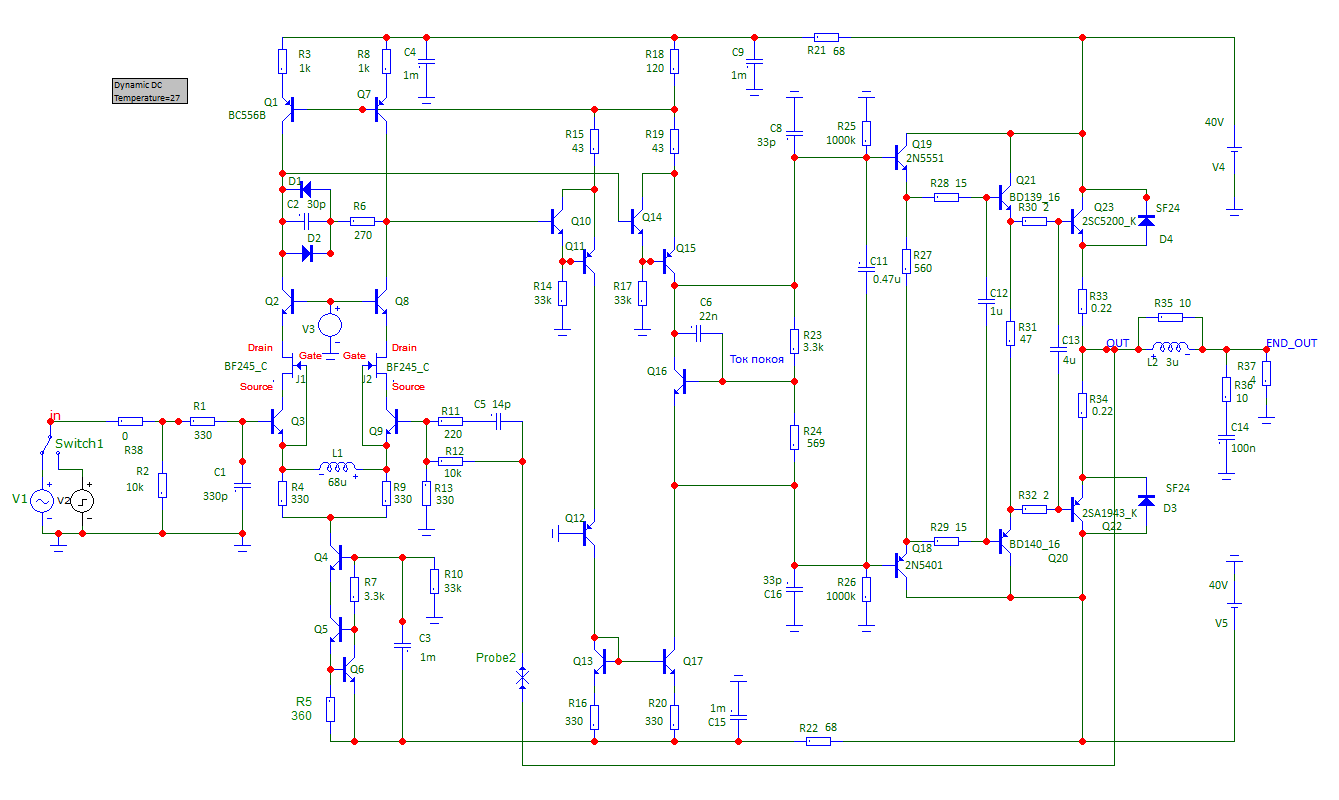The image size is (1339, 800).
Task: Click the '14p' value of C5
Action: tap(501, 405)
